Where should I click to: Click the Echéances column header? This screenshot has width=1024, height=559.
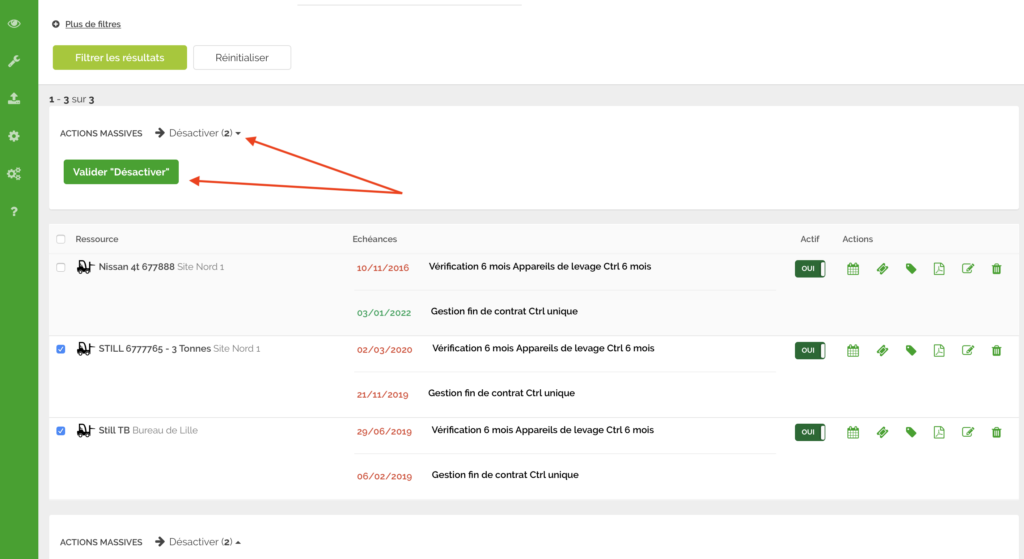375,239
